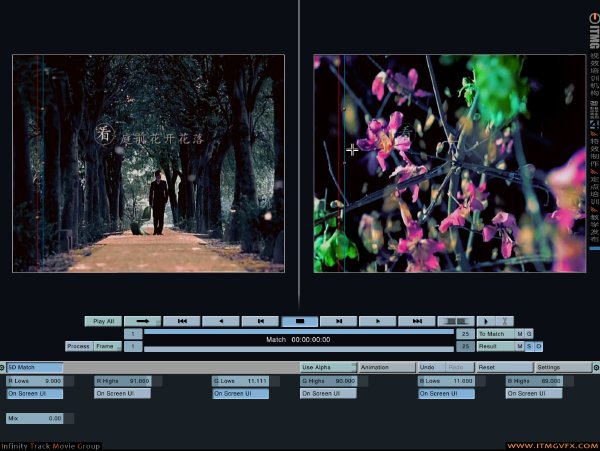600x451 pixels.
Task: Toggle the M button beside To Match
Action: (520, 334)
